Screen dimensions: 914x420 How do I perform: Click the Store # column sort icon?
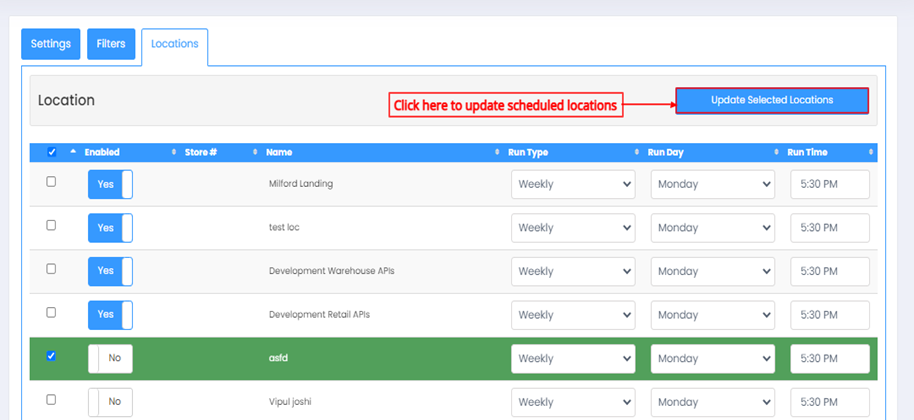[x=255, y=152]
